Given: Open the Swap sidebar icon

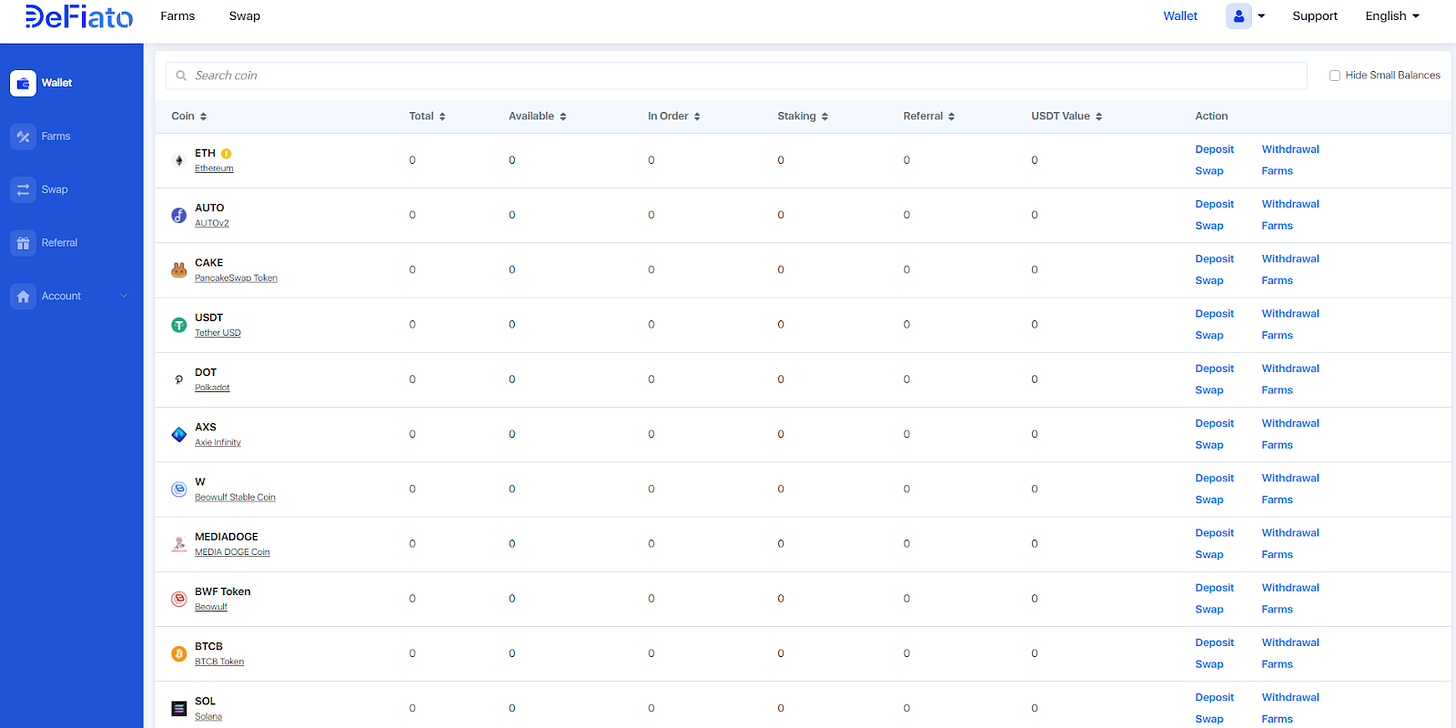Looking at the screenshot, I should (23, 189).
